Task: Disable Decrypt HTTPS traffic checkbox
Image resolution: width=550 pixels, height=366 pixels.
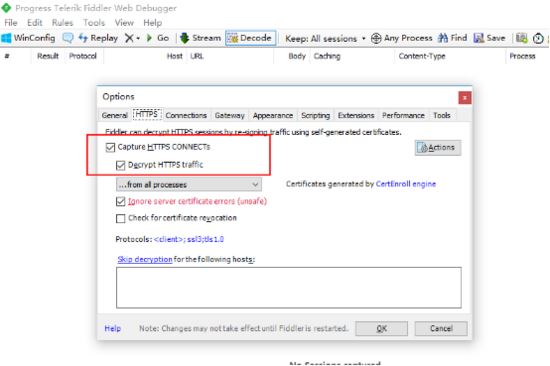Action: [x=120, y=165]
